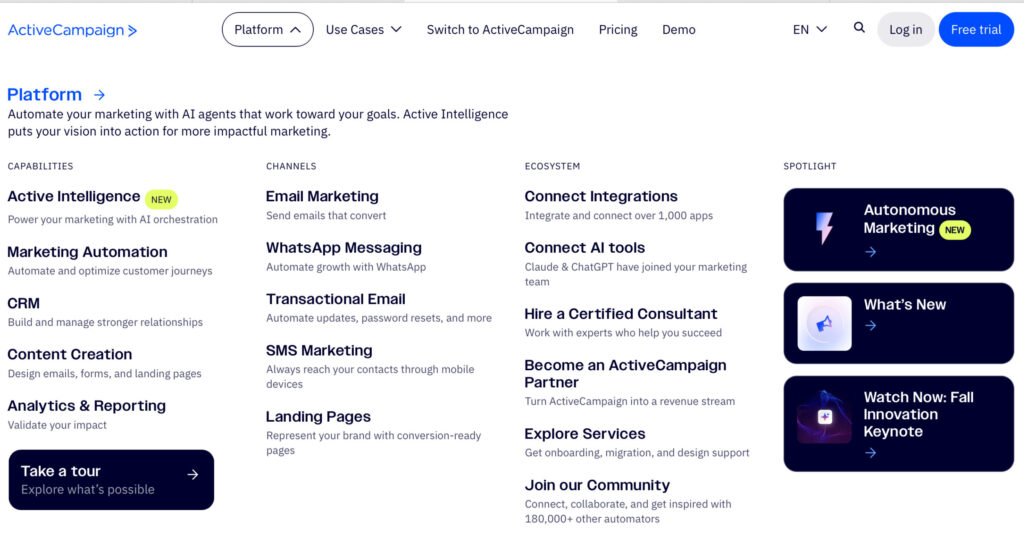
Task: Click 'Build and manage stronger relationships' text
Action: tap(105, 322)
